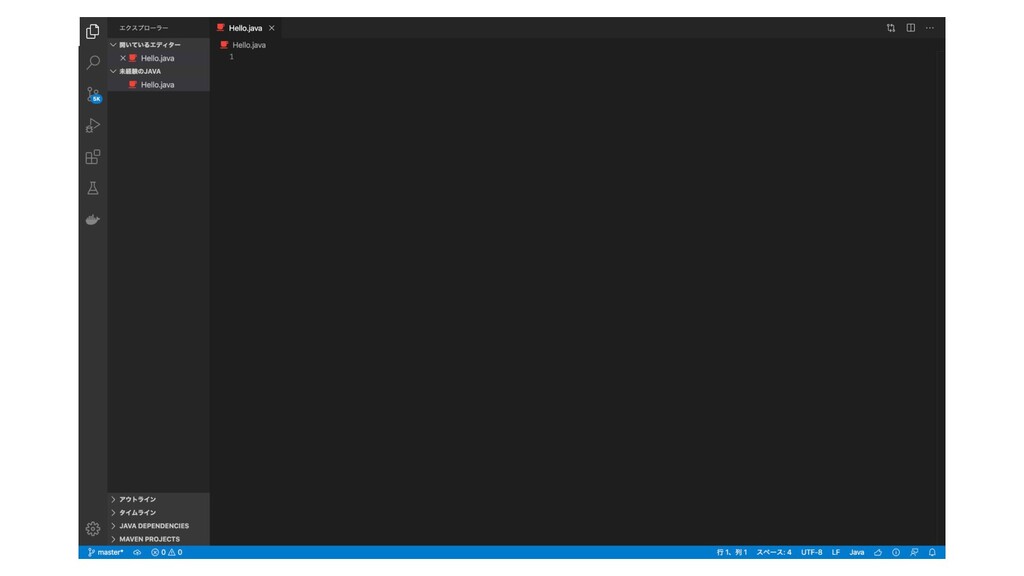The width and height of the screenshot is (1024, 576).
Task: Click the compare changes icon in editor toolbar
Action: (x=891, y=28)
